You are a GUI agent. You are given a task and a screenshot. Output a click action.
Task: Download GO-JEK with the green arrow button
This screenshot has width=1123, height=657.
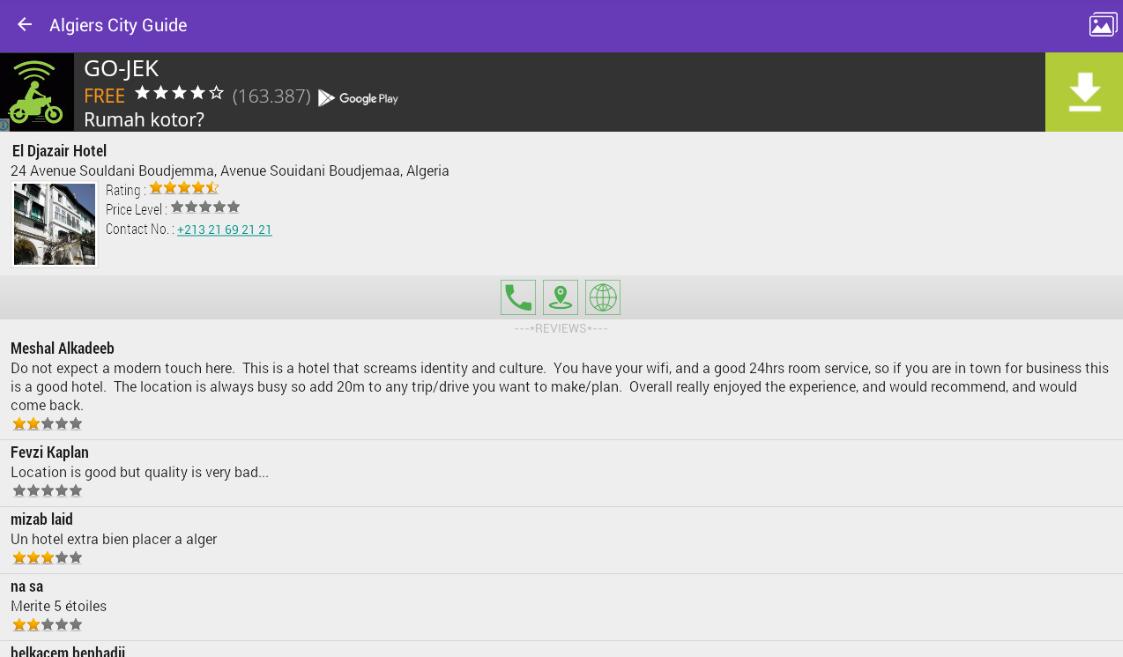[1084, 92]
